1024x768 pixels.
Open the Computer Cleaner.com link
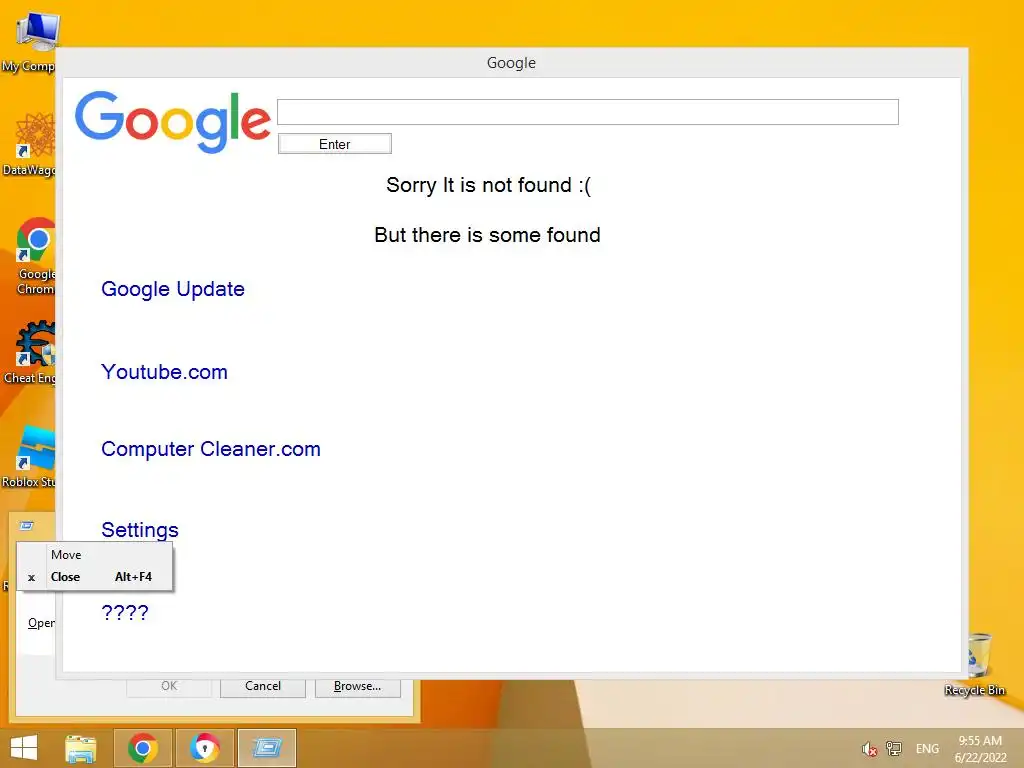tap(211, 449)
